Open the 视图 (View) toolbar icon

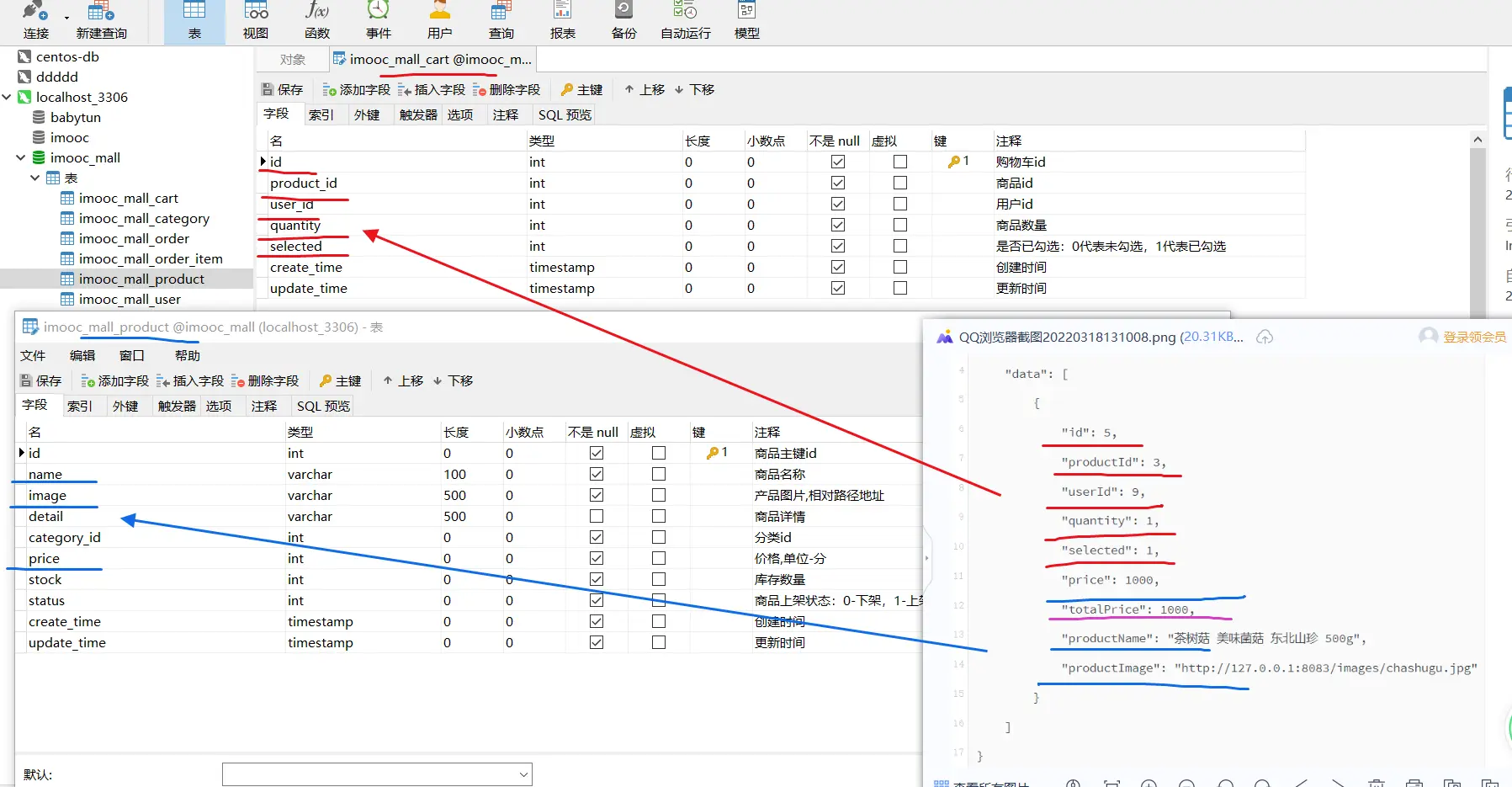tap(256, 20)
